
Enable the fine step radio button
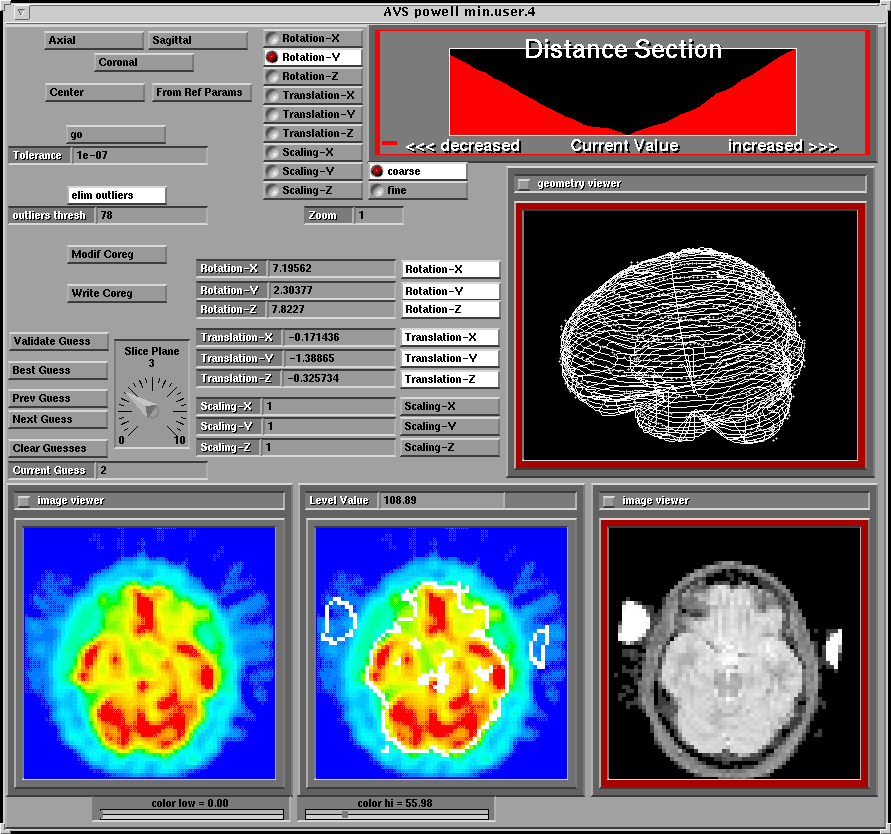coord(377,191)
